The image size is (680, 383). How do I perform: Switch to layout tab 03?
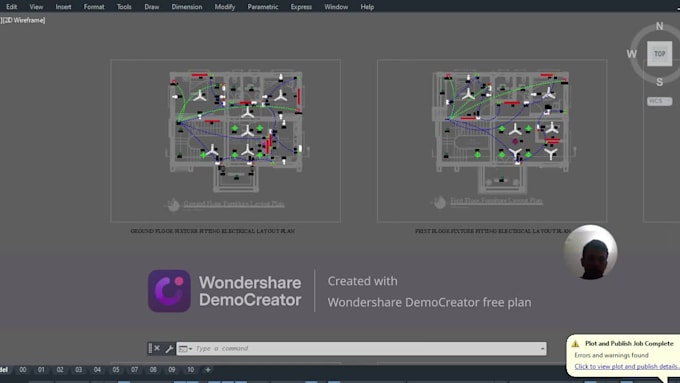tap(78, 370)
